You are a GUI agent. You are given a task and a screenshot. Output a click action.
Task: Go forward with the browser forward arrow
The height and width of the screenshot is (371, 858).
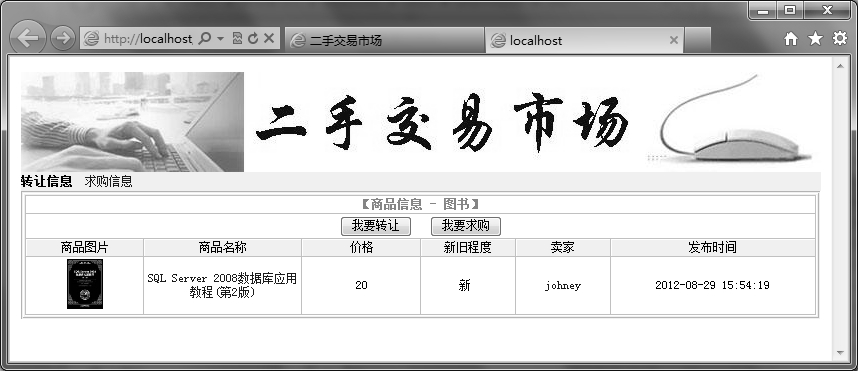pos(62,38)
